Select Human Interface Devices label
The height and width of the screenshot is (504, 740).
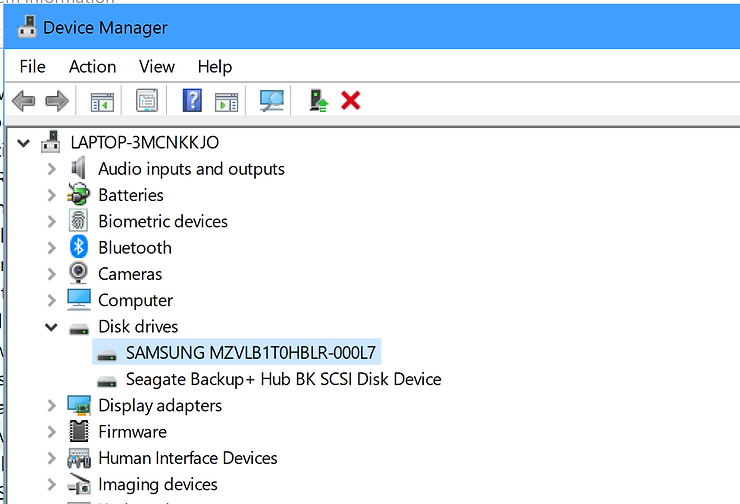188,458
